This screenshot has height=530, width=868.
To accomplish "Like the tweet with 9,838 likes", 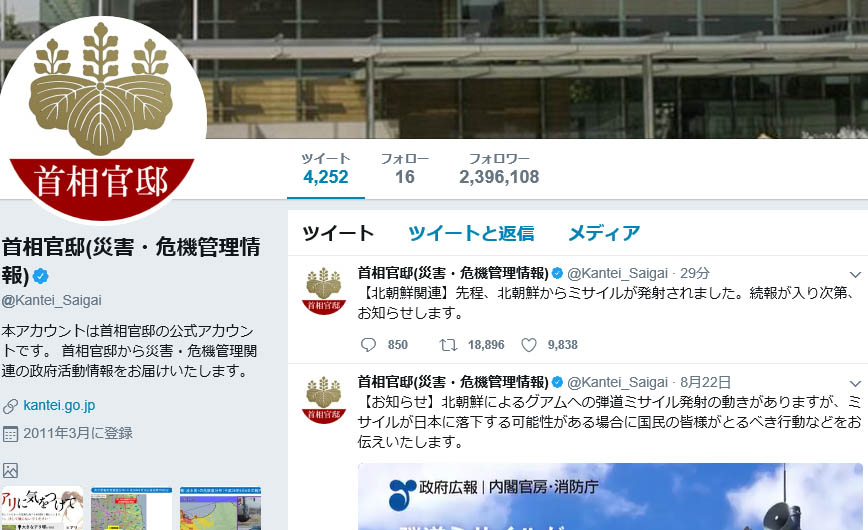I will (529, 345).
